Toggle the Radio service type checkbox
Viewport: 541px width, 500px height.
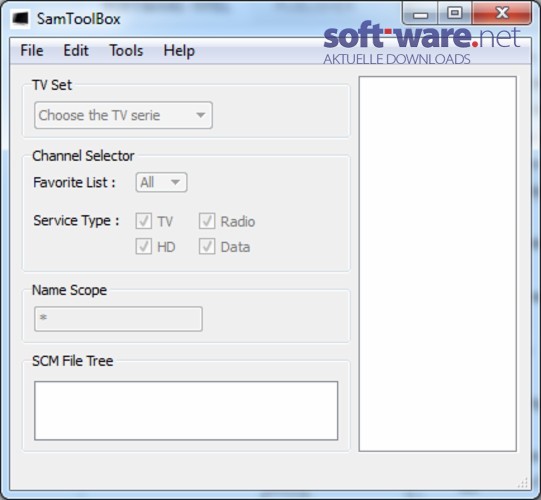tap(207, 221)
